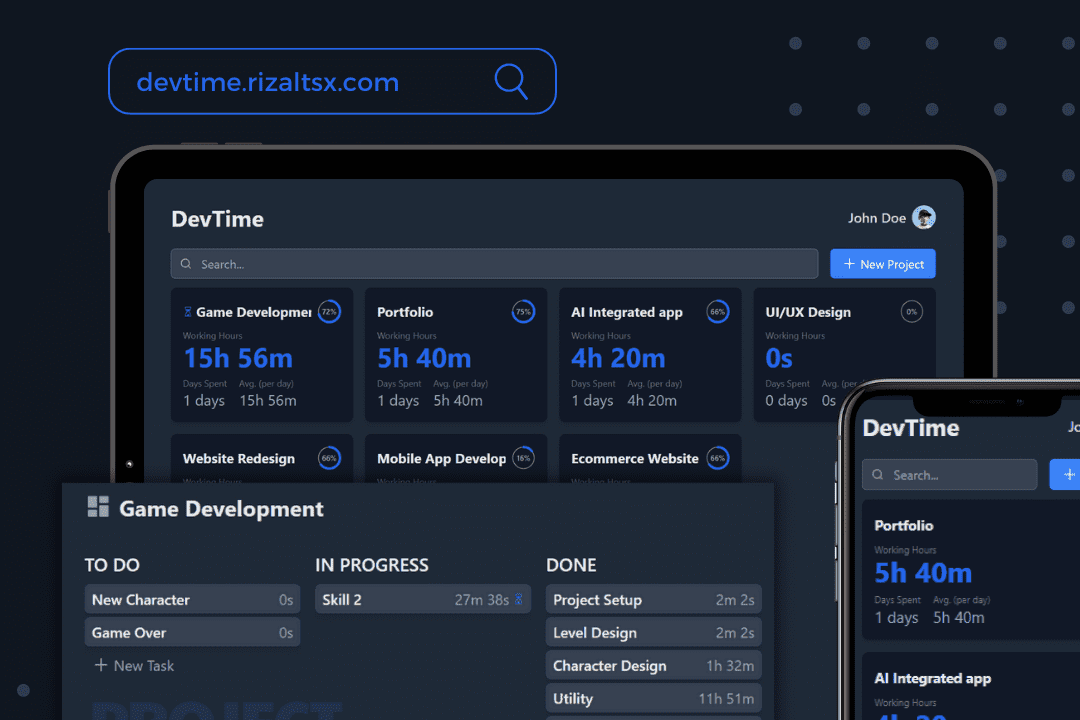Open the Game Development project card title
The width and height of the screenshot is (1080, 720).
pos(253,312)
